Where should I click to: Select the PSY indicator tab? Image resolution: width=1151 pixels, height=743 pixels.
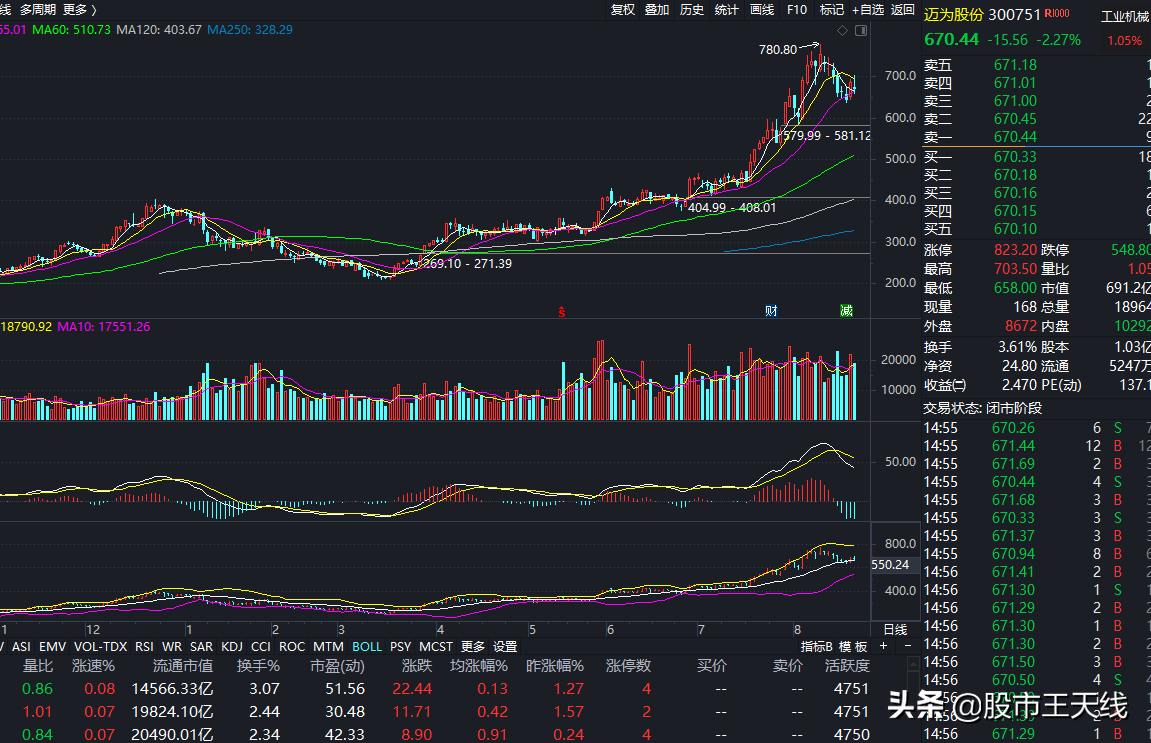pyautogui.click(x=400, y=647)
